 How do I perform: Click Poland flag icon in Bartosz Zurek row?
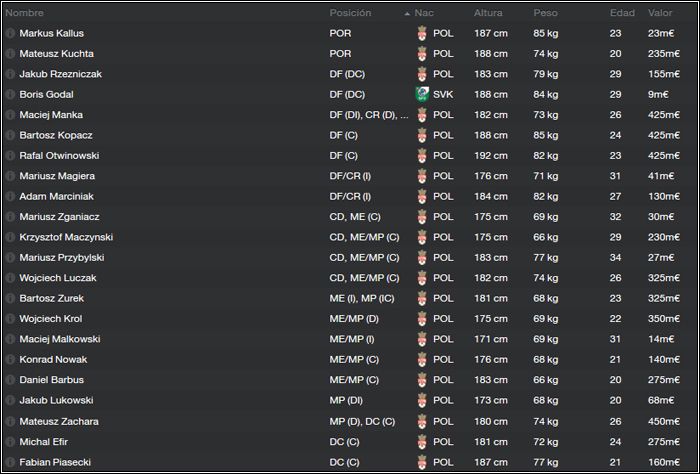(x=421, y=298)
